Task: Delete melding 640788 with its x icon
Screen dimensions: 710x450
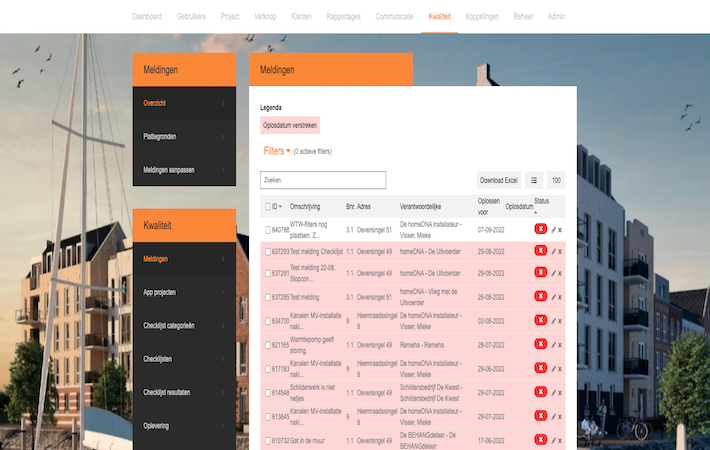Action: click(560, 230)
